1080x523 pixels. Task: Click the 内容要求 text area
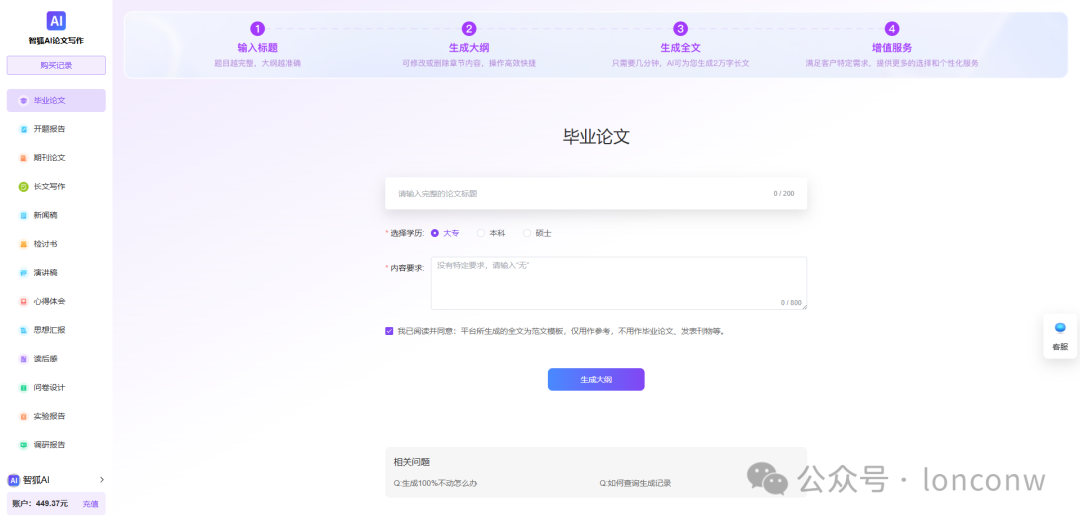619,283
